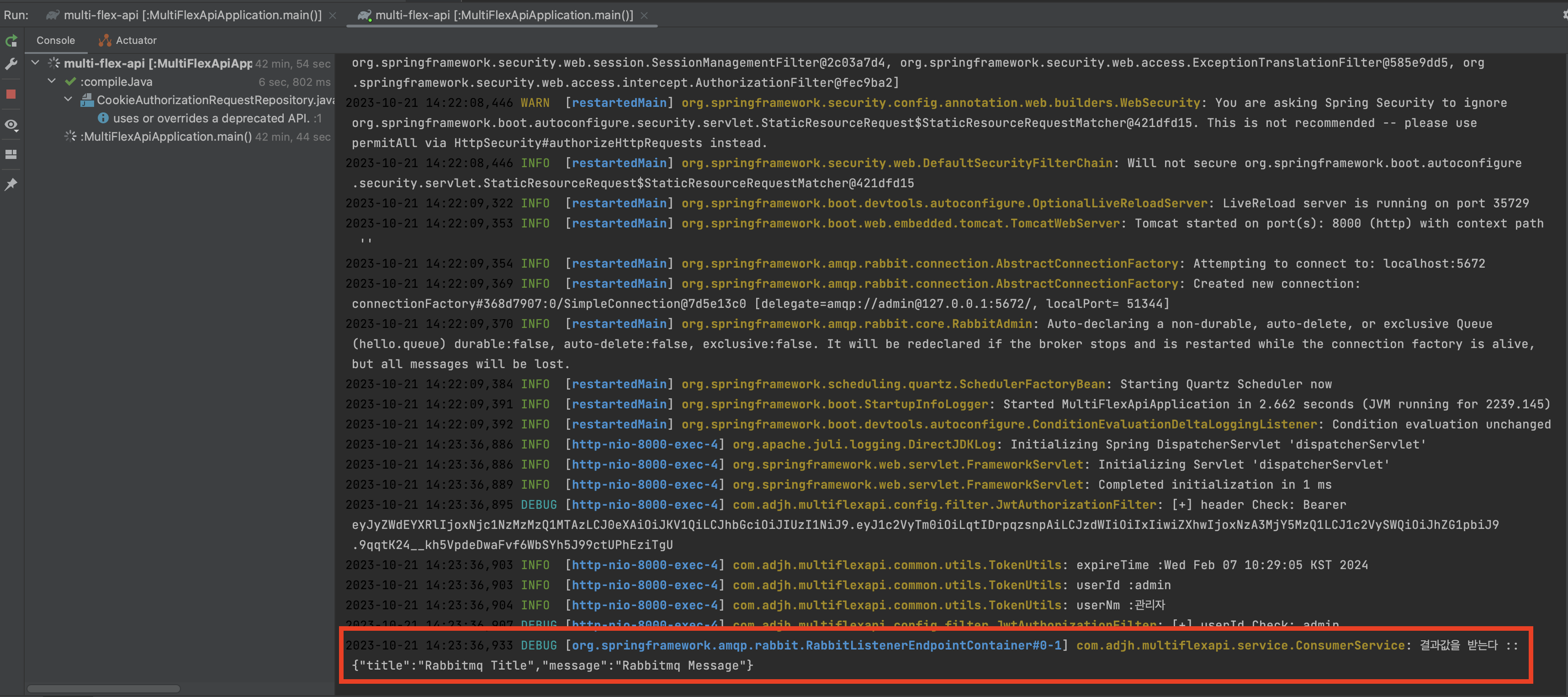Click the Rerun Gradle task icon
This screenshot has width=1568, height=697.
point(11,41)
